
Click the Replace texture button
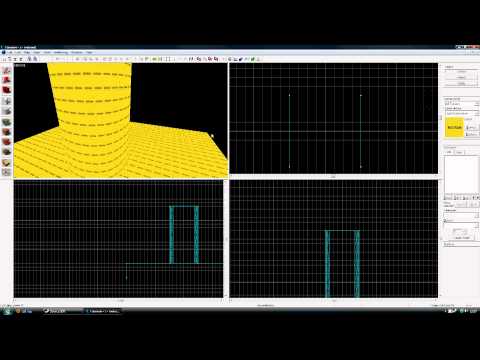coord(472,134)
